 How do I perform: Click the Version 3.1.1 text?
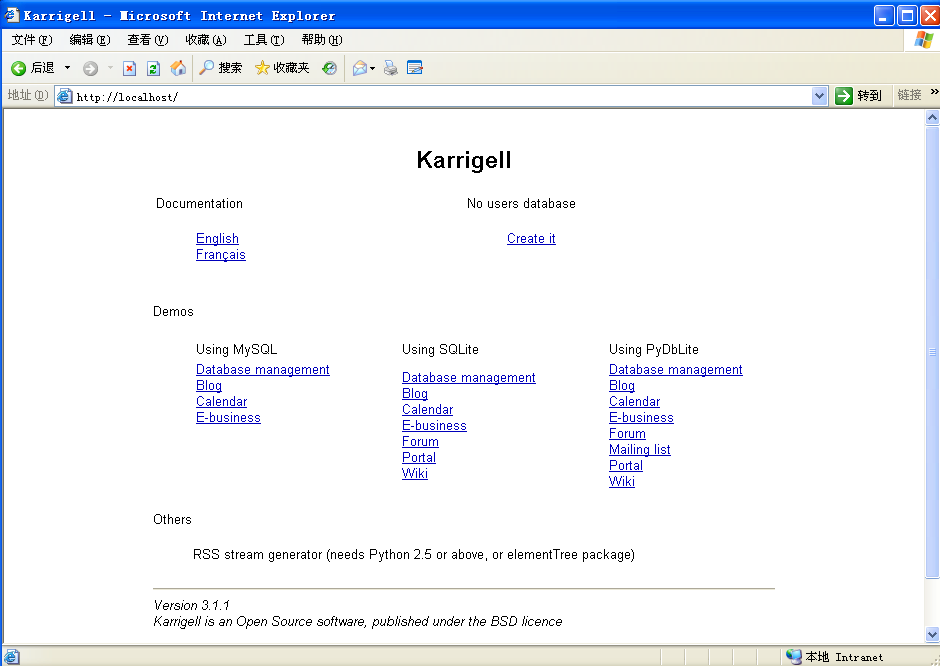[191, 605]
